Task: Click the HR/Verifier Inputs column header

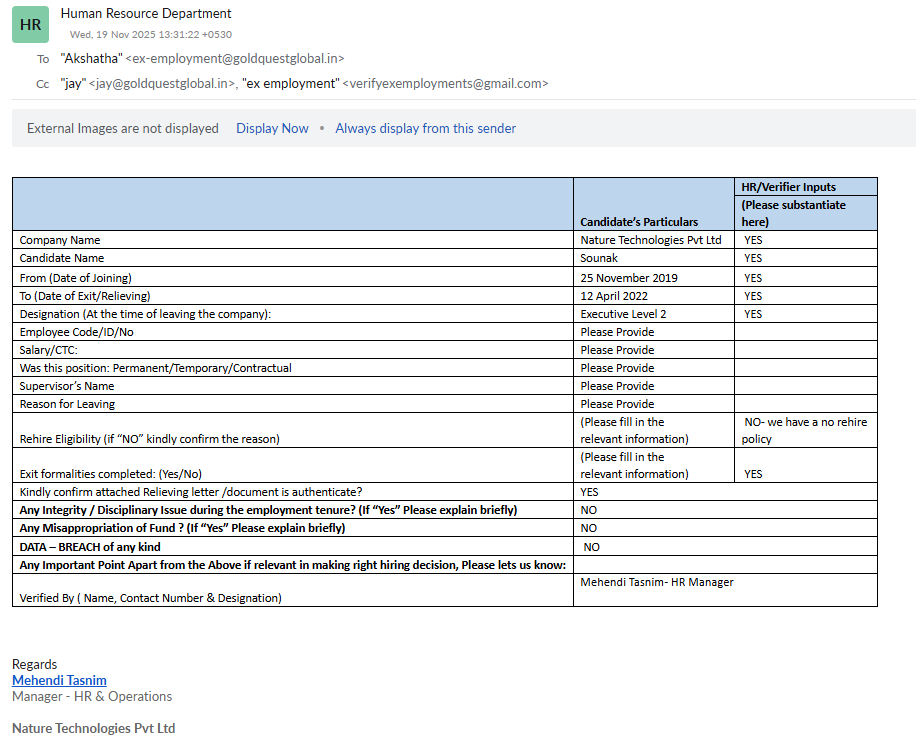Action: coord(788,187)
